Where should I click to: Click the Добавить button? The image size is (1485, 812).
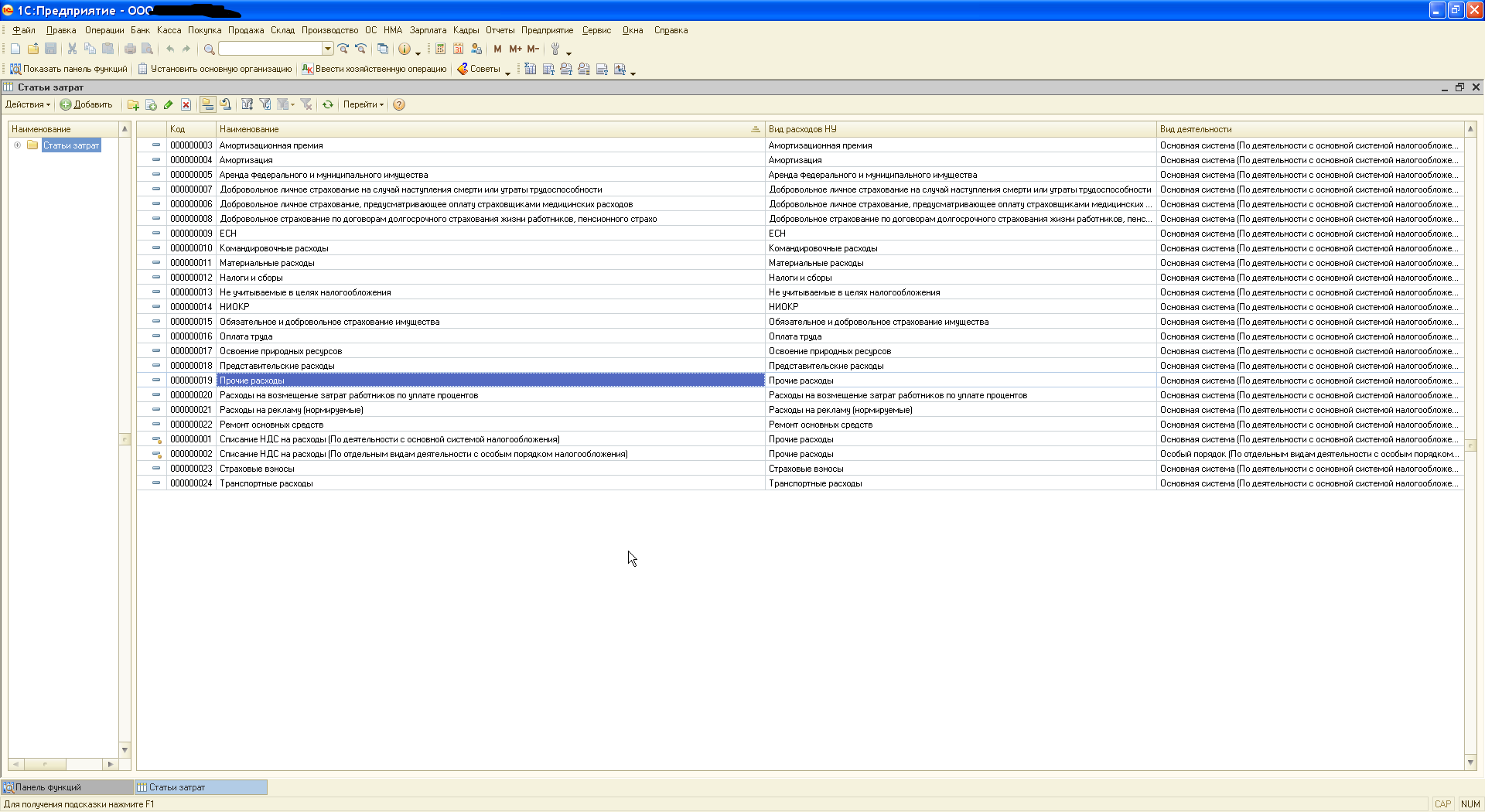pyautogui.click(x=87, y=105)
